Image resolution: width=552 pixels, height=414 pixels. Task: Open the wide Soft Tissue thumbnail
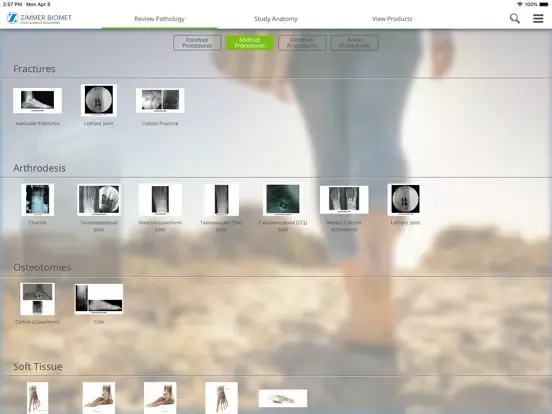pyautogui.click(x=283, y=398)
